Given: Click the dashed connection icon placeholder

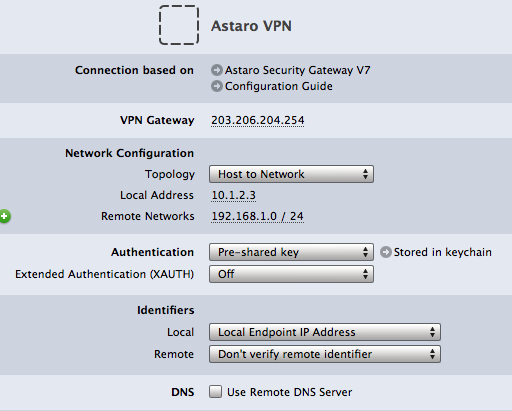Looking at the screenshot, I should 179,25.
